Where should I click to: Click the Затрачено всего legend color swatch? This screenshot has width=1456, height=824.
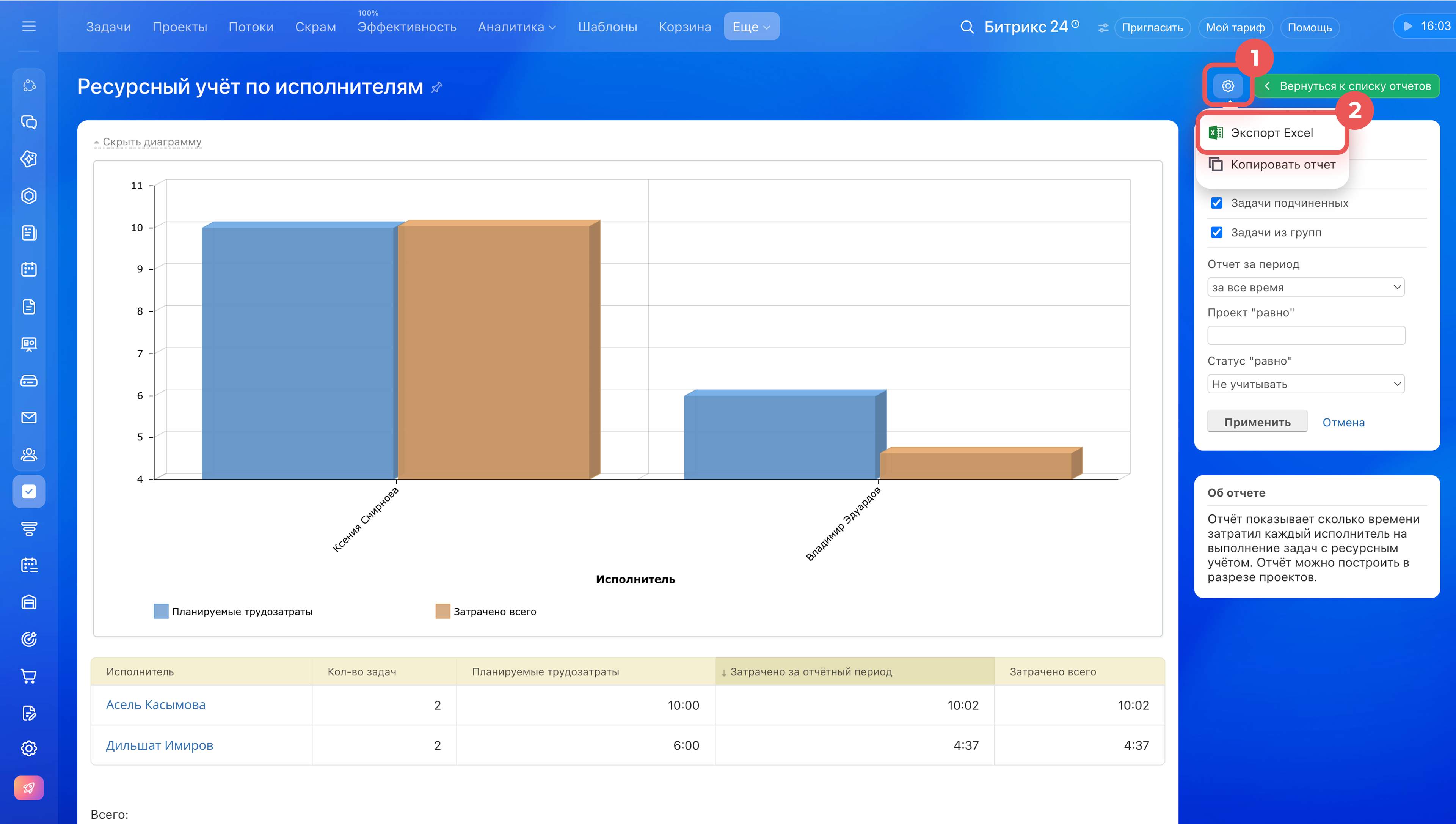(443, 611)
